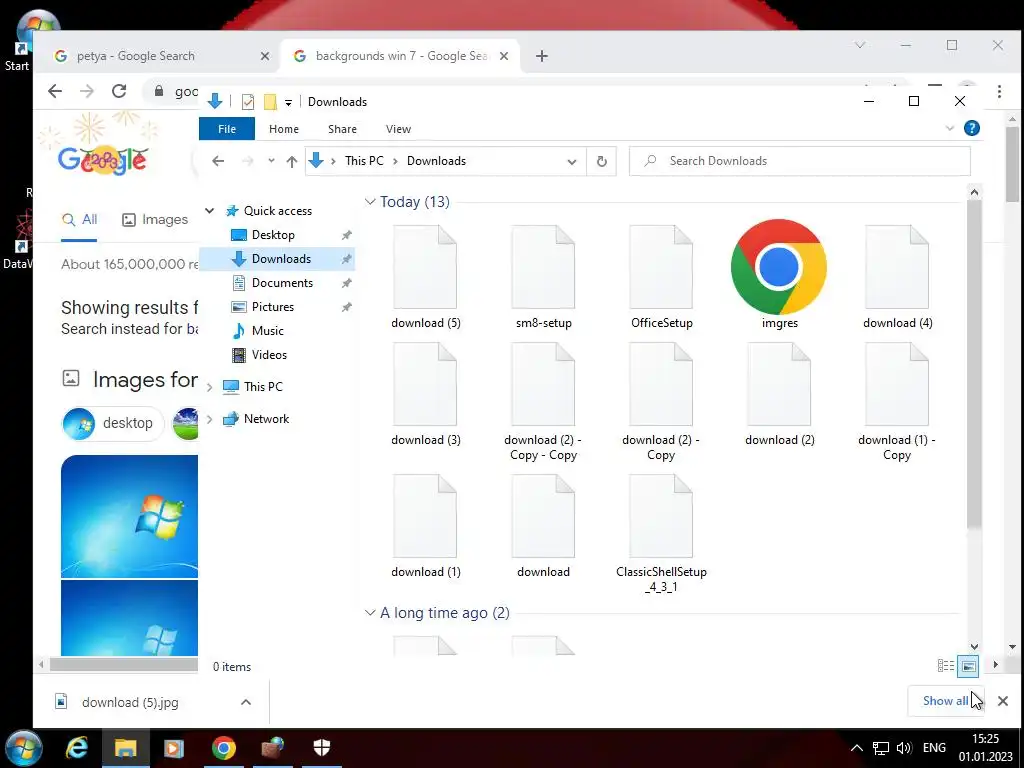Select the download (4) file
1024x768 pixels.
897,278
